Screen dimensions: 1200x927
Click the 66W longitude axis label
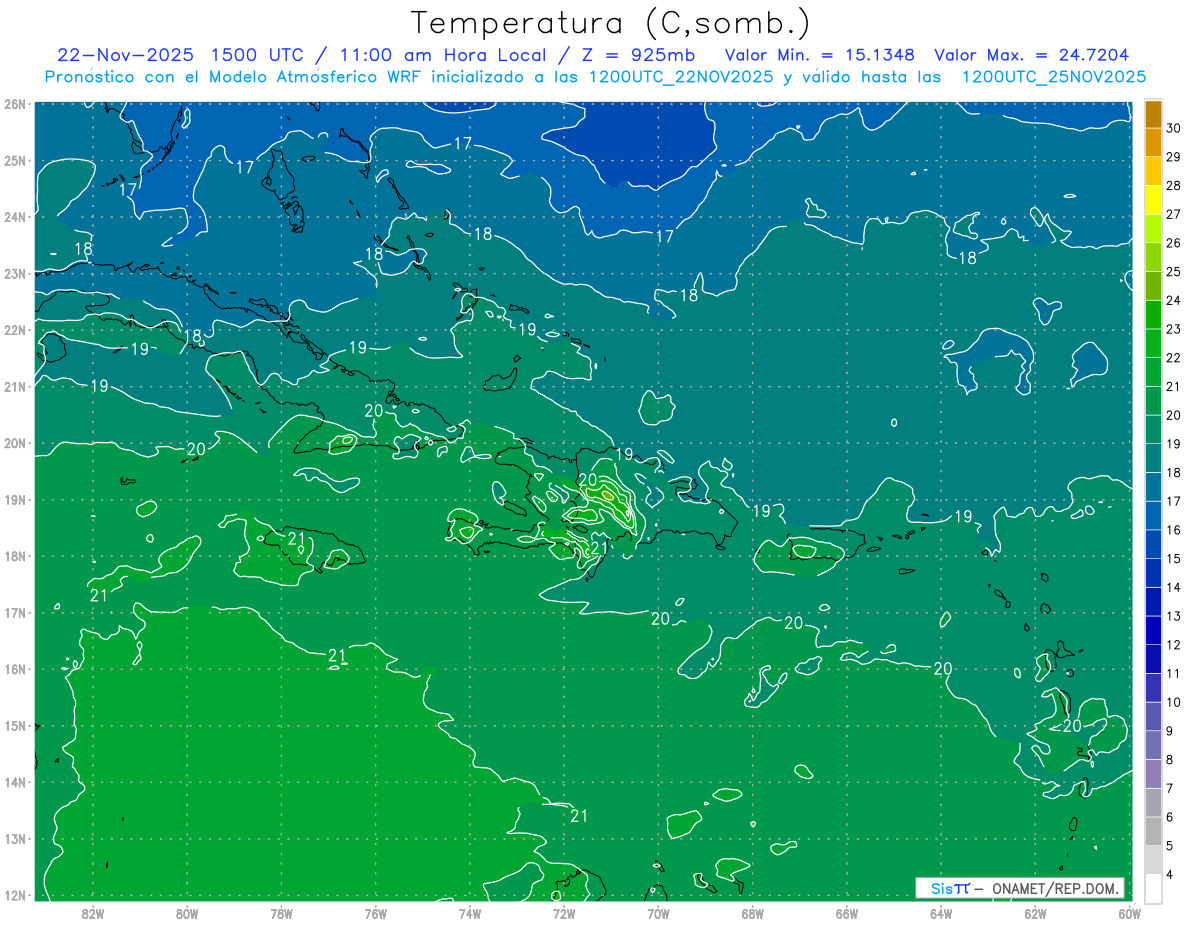click(846, 913)
